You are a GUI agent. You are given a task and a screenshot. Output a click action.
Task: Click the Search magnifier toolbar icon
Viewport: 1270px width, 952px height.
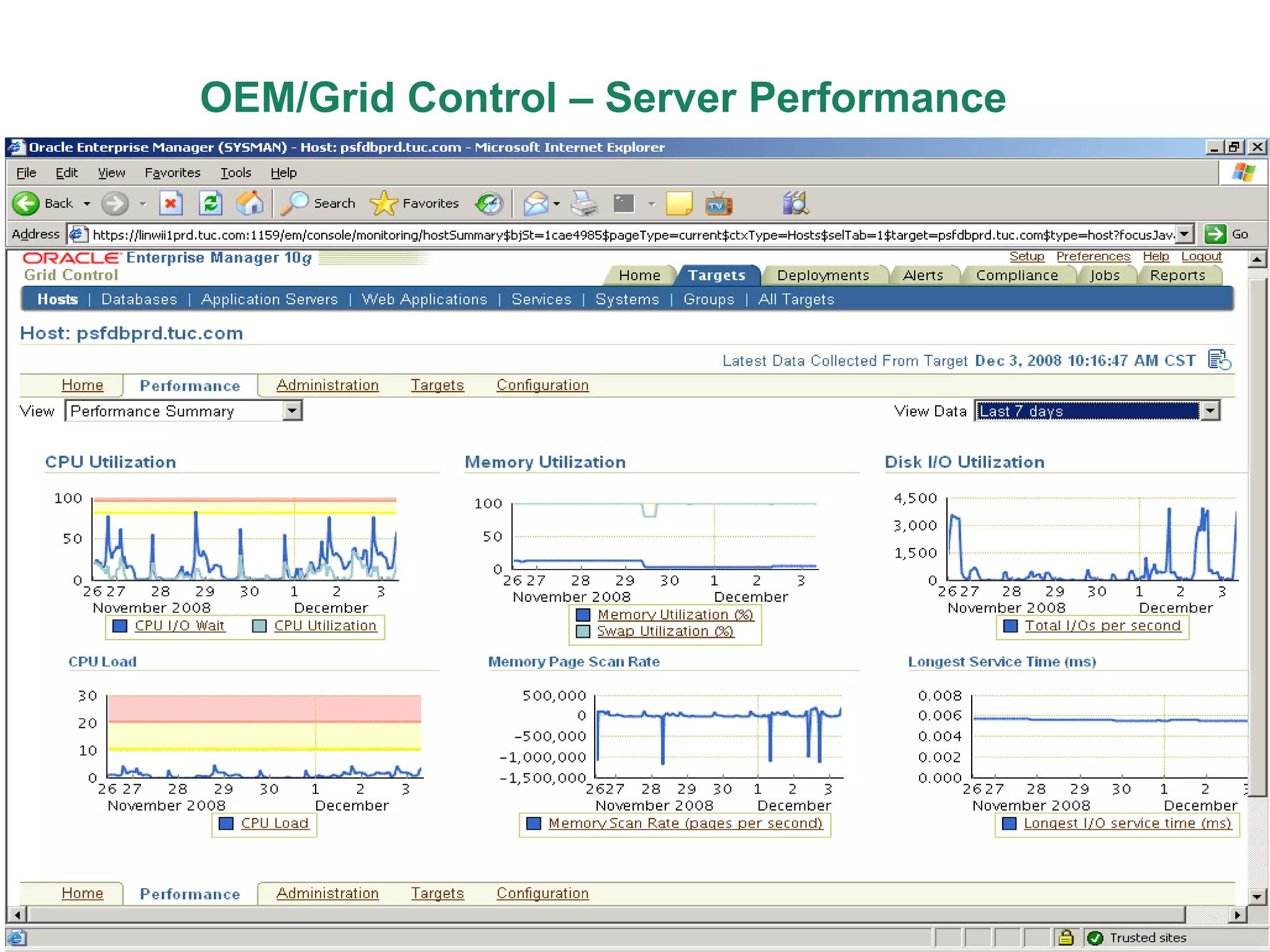tap(294, 203)
